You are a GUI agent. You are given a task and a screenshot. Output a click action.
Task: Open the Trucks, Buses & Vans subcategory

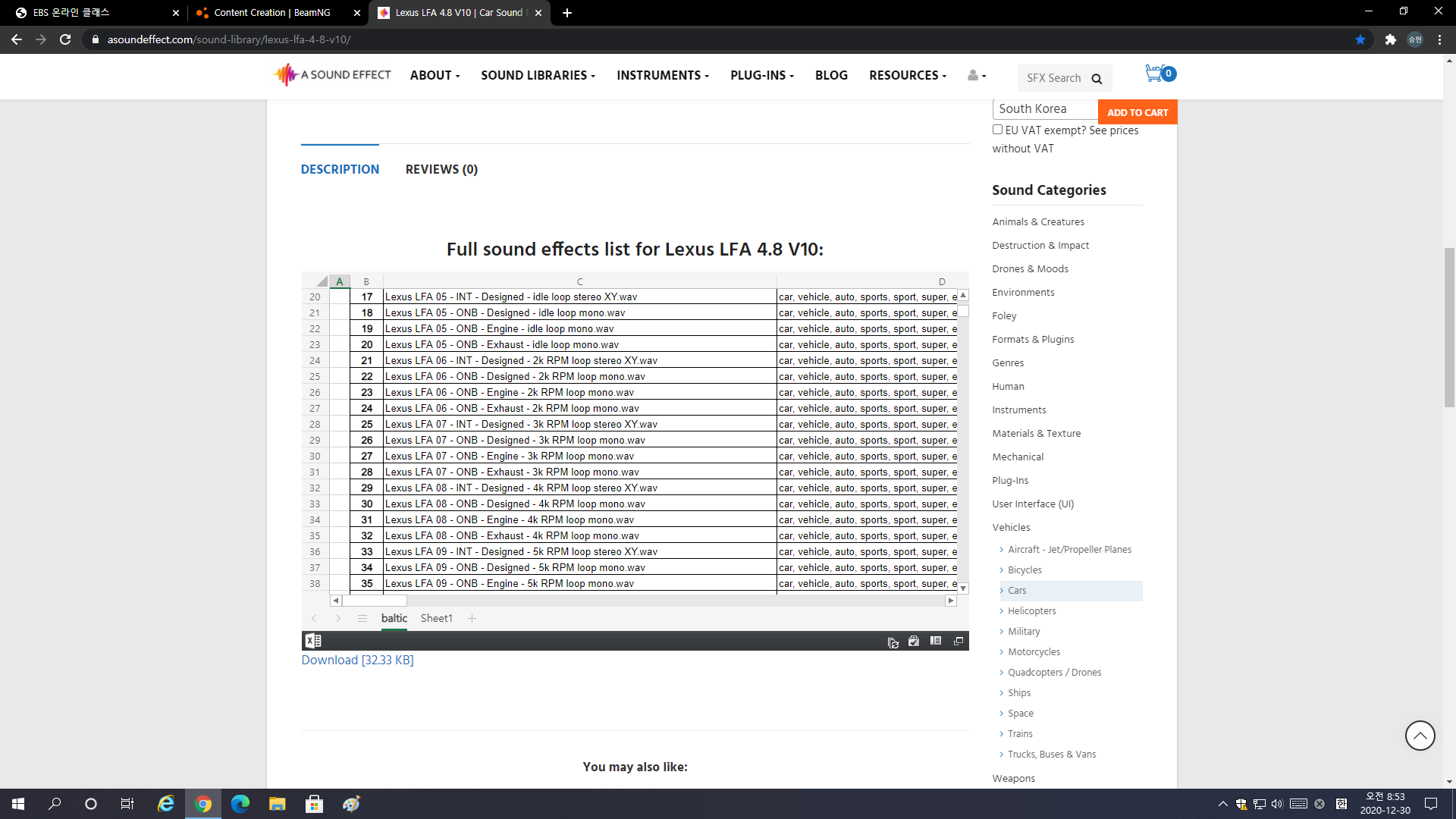click(x=1052, y=755)
